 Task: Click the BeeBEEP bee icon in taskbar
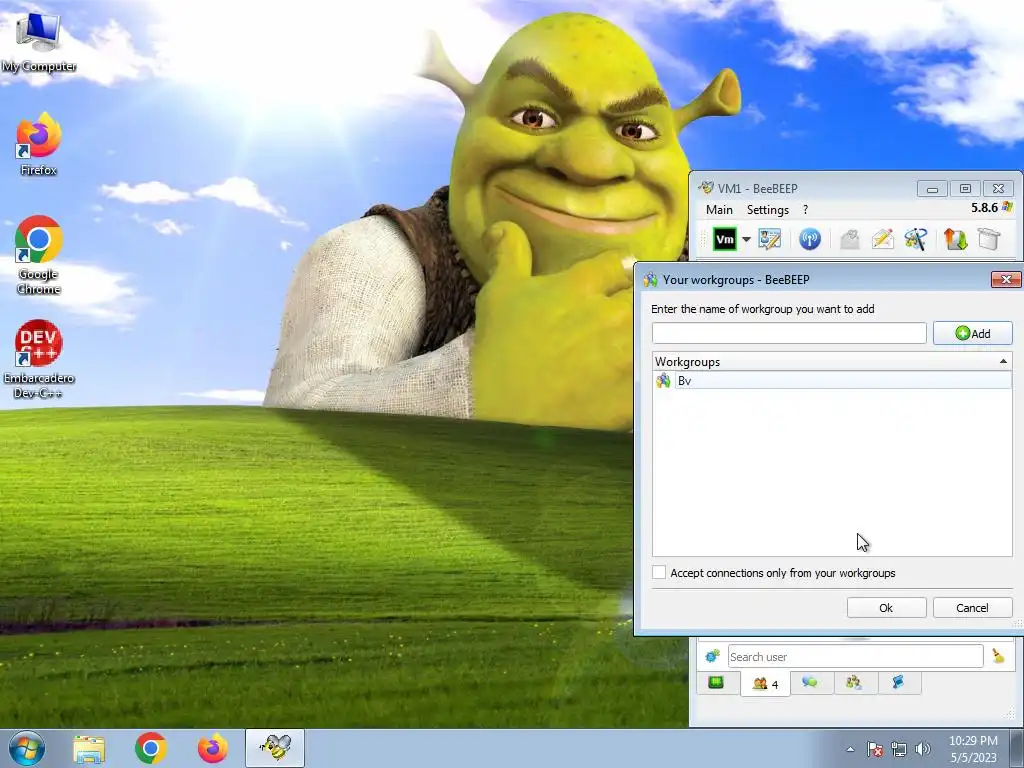pos(275,748)
